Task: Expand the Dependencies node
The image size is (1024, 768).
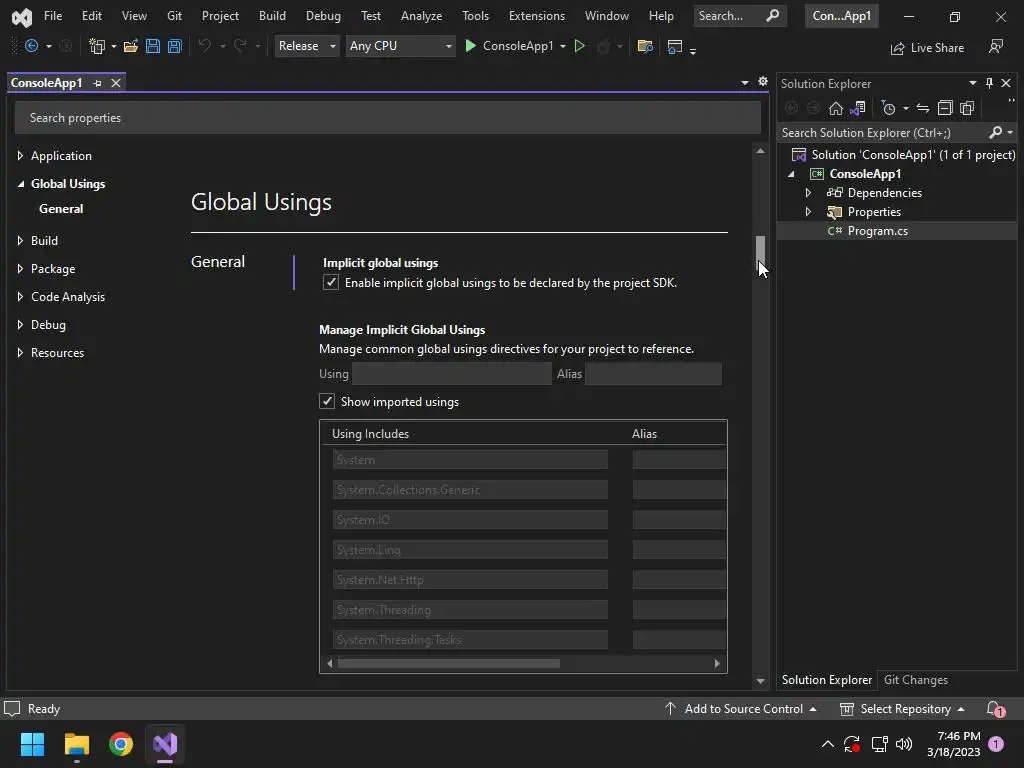Action: [808, 193]
